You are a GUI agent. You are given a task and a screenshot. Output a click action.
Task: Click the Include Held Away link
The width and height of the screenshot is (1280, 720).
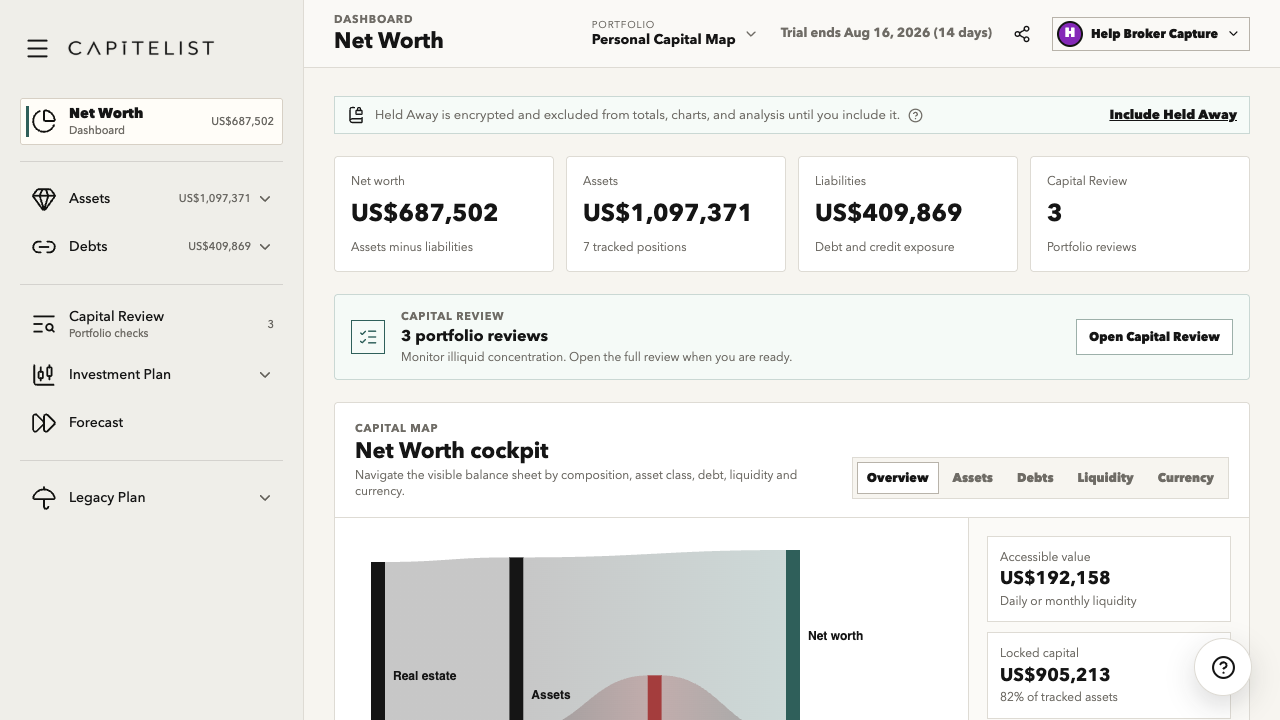coord(1173,115)
